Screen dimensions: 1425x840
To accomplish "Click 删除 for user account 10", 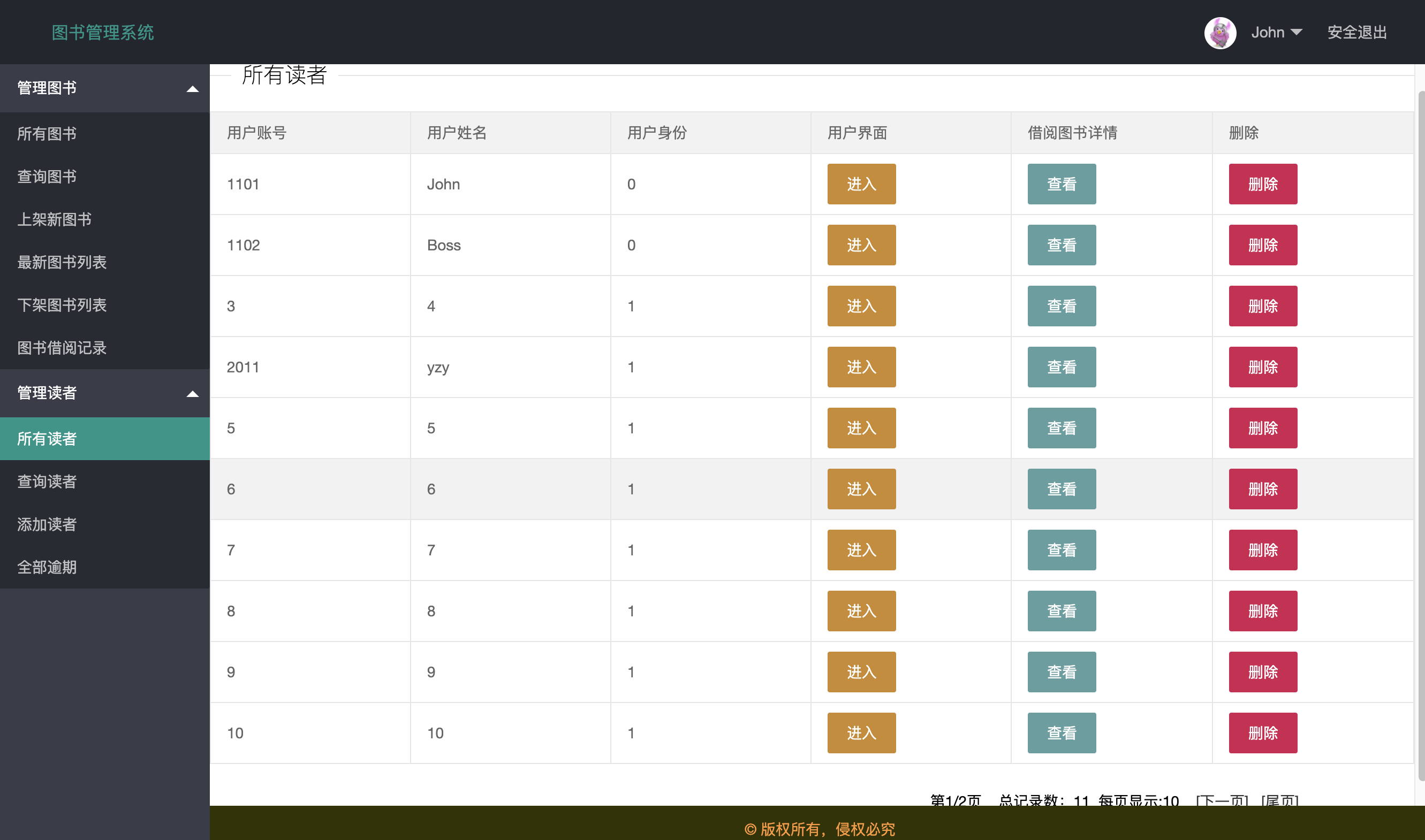I will (x=1262, y=733).
